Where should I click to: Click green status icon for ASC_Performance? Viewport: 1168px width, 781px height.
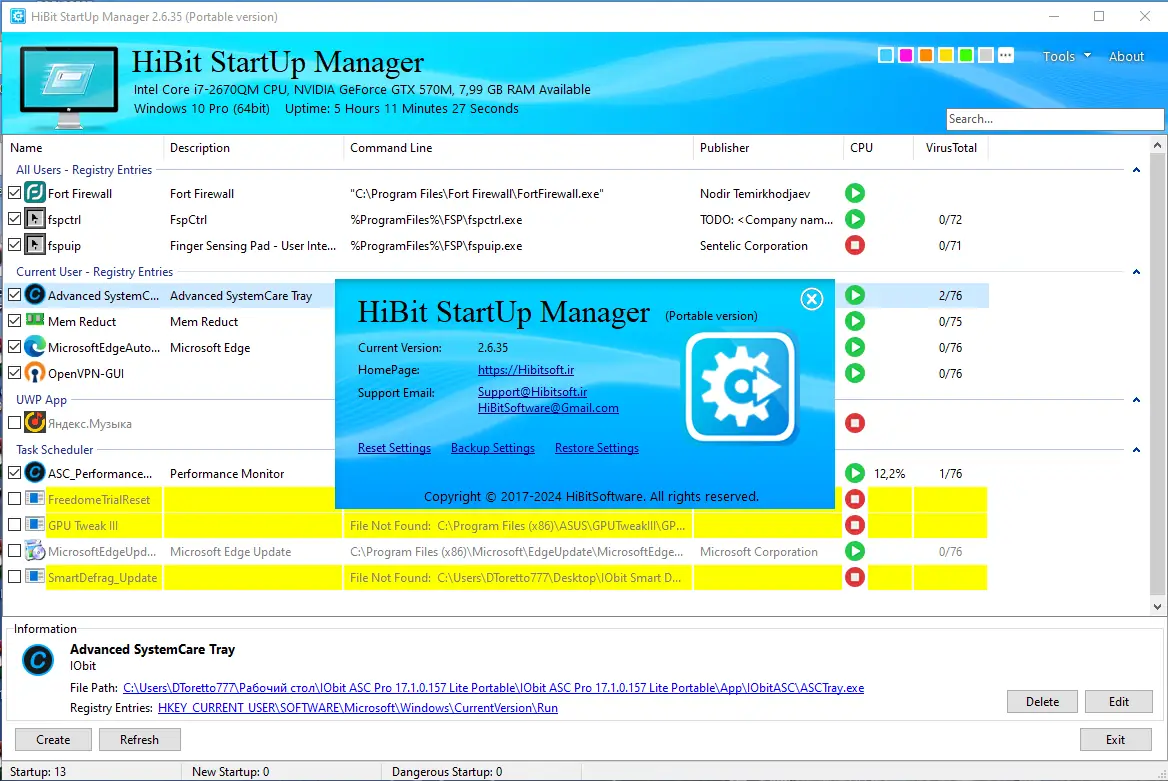(855, 473)
